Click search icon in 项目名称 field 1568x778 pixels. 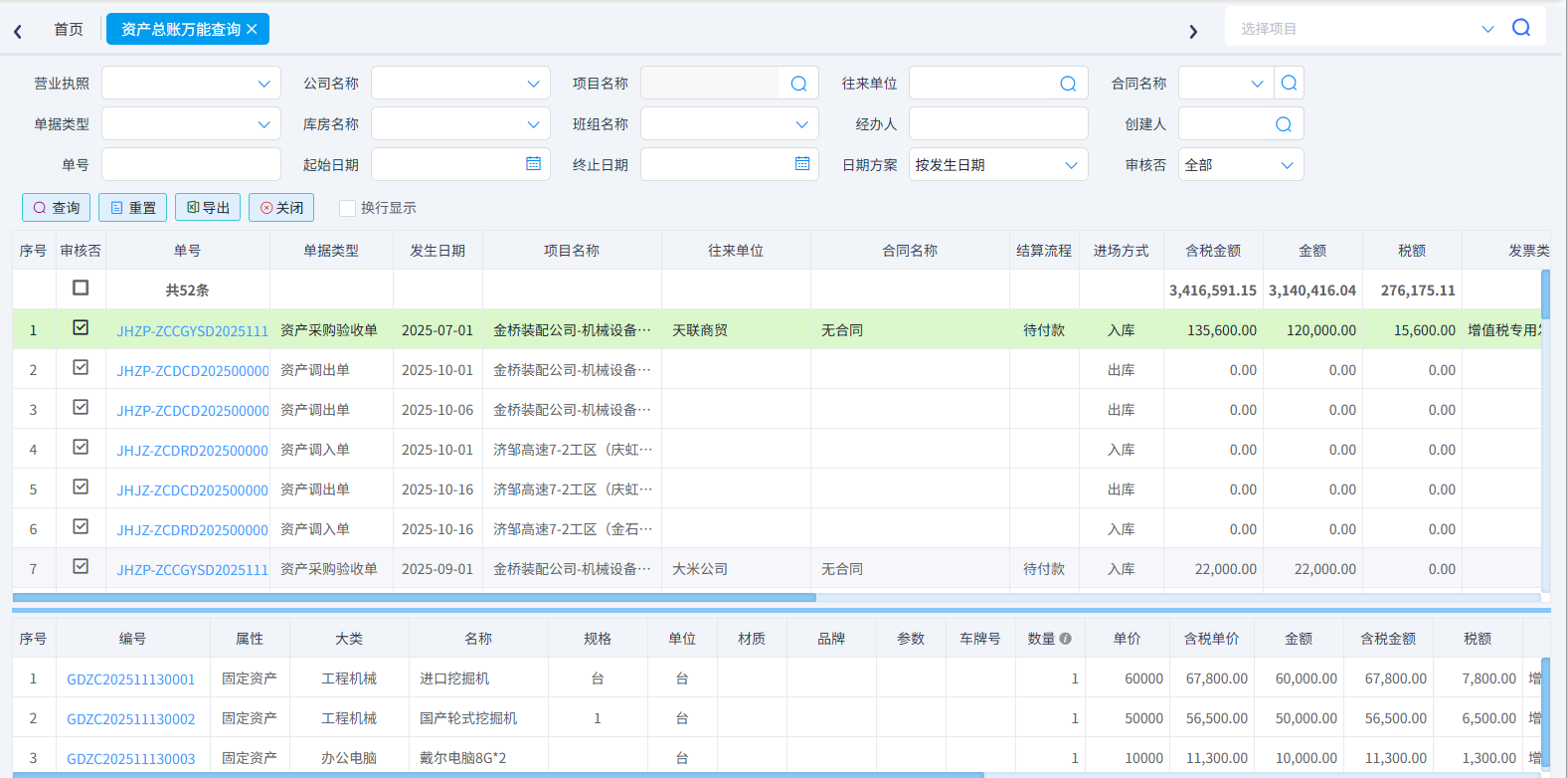click(x=798, y=84)
